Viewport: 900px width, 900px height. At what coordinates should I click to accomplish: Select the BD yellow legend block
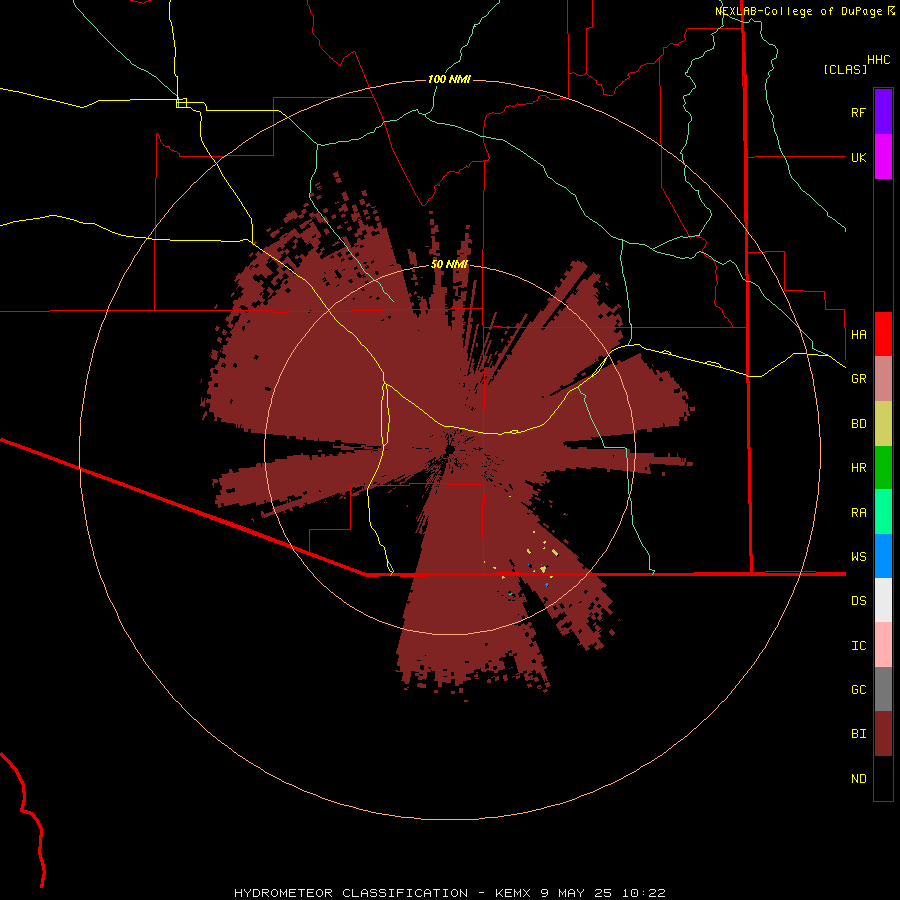pyautogui.click(x=883, y=424)
